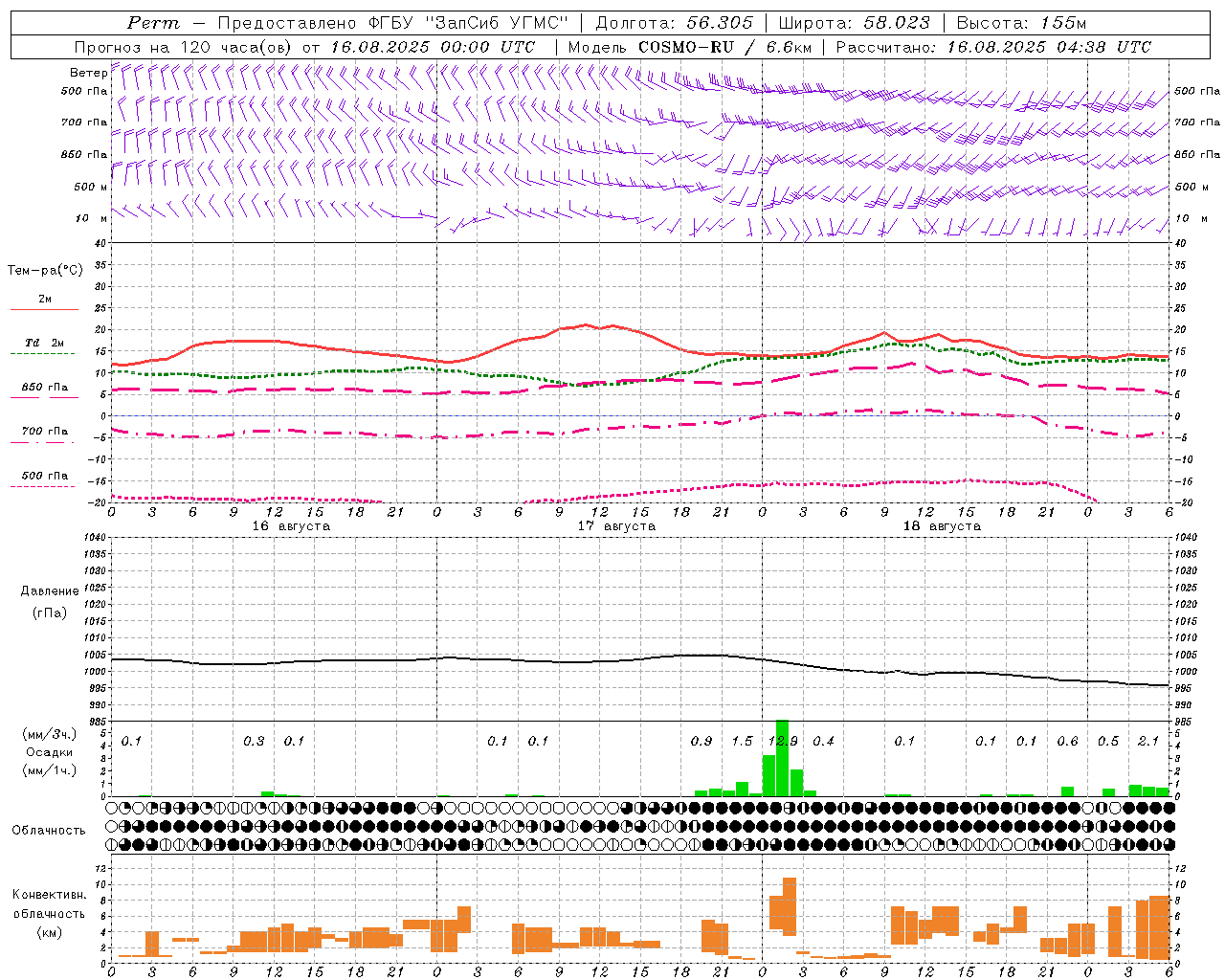
Task: Click the Perm station title
Action: coord(153,23)
